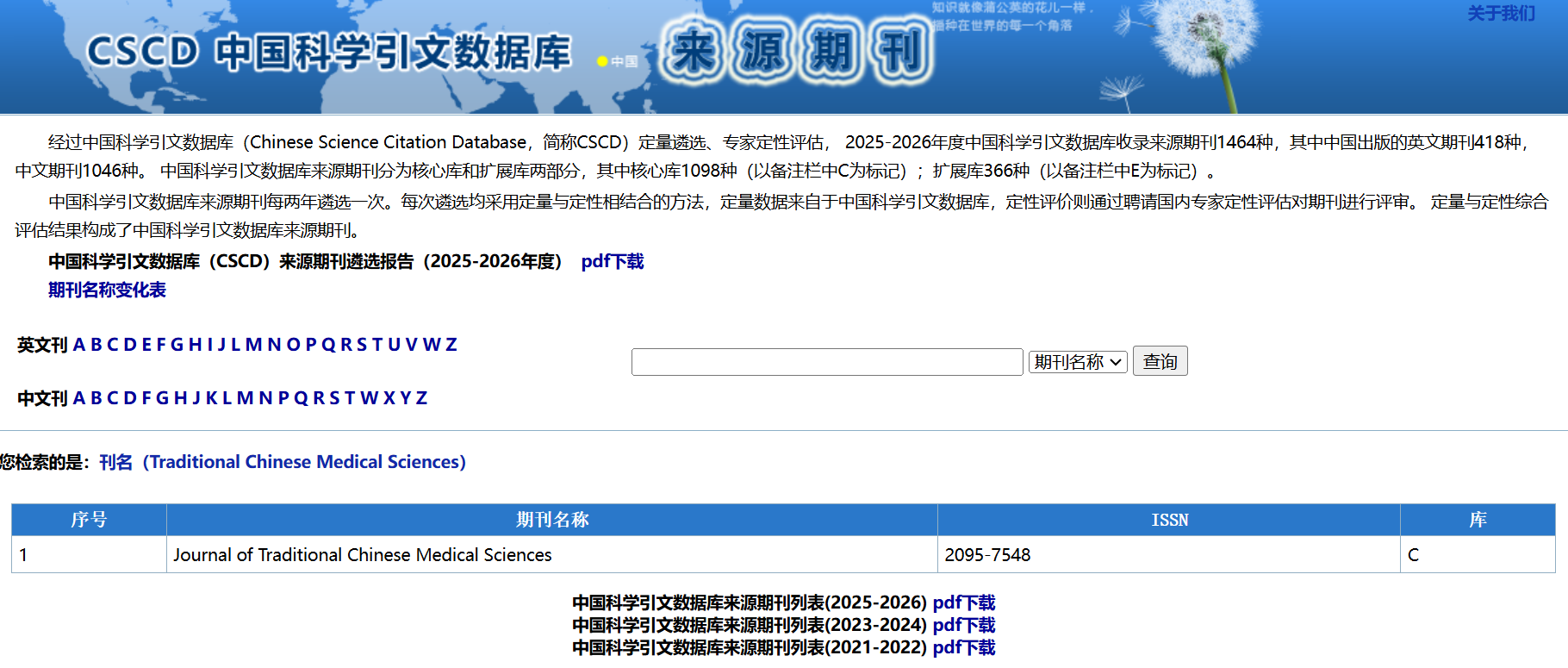Image resolution: width=1568 pixels, height=668 pixels.
Task: Click the 期刊名称 column header
Action: pyautogui.click(x=551, y=520)
